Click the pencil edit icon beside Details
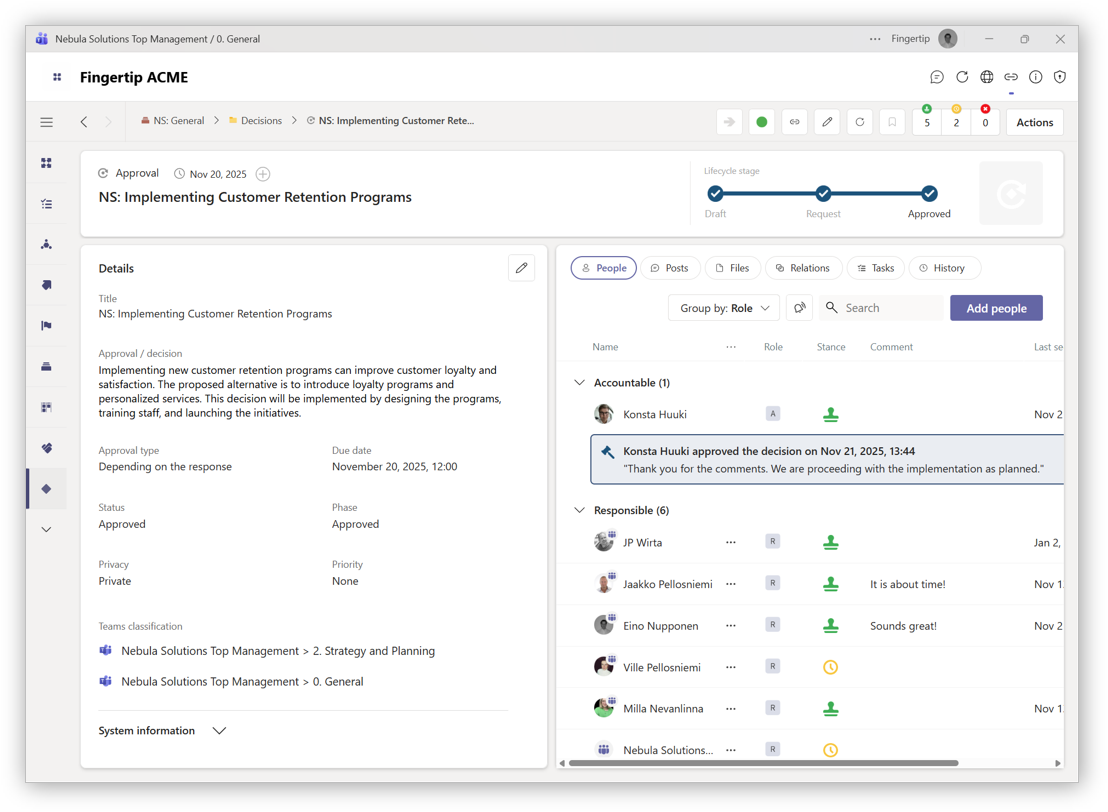Viewport: 1108px width, 812px height. coord(521,268)
